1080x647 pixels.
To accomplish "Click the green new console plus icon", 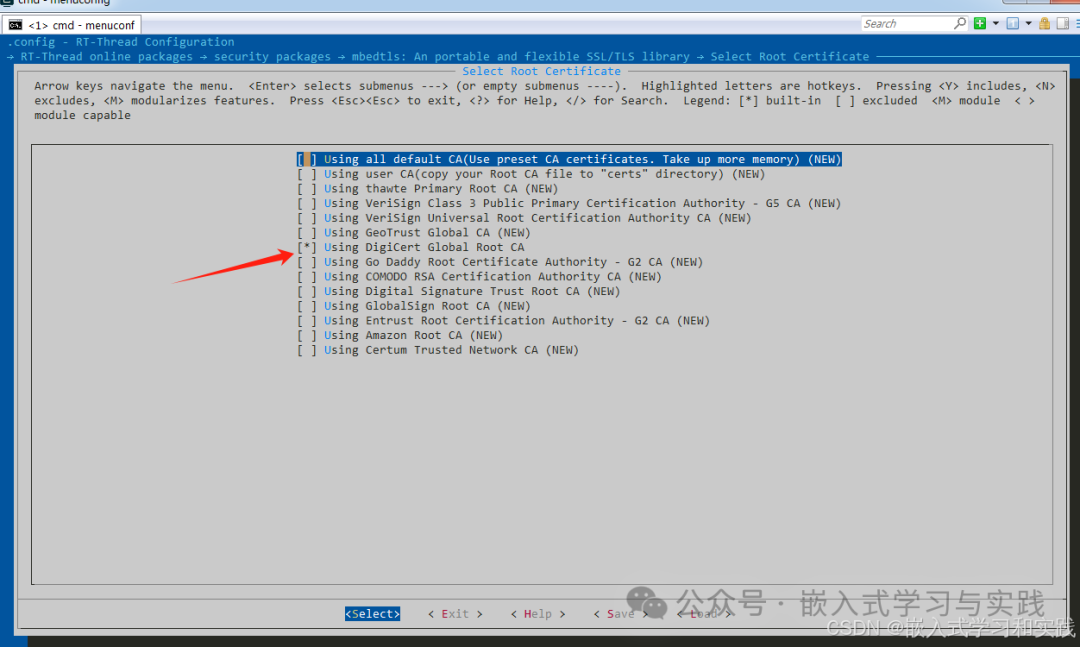I will tap(980, 23).
